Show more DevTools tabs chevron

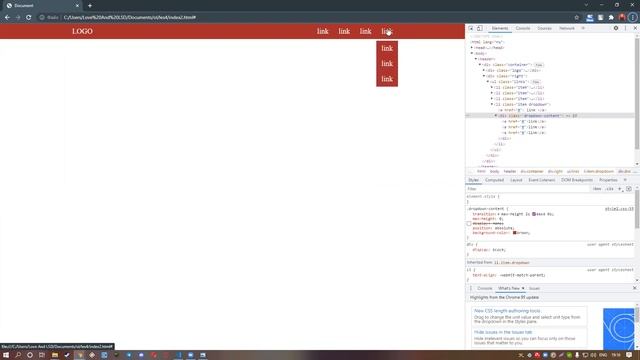[x=583, y=28]
